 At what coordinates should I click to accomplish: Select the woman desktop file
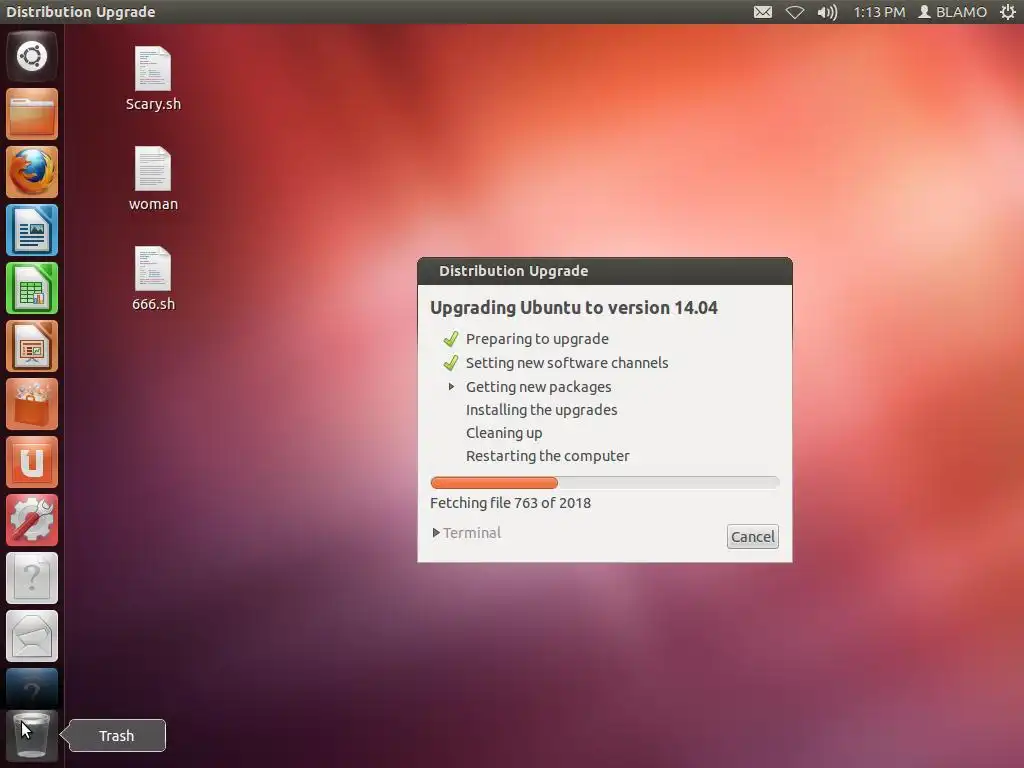(153, 179)
